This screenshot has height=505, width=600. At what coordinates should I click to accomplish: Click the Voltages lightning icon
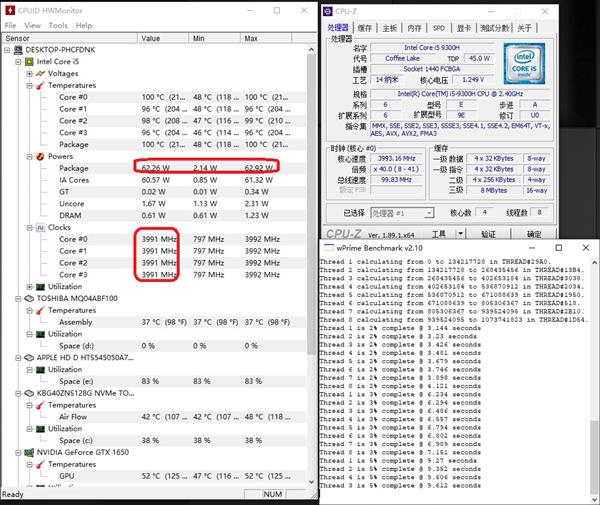pos(40,73)
